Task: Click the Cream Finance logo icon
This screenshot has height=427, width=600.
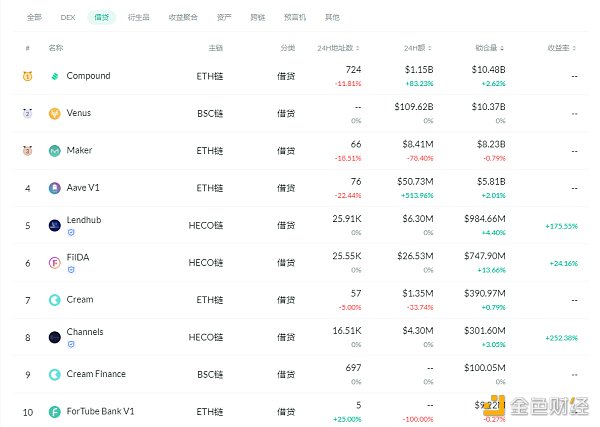Action: point(54,374)
